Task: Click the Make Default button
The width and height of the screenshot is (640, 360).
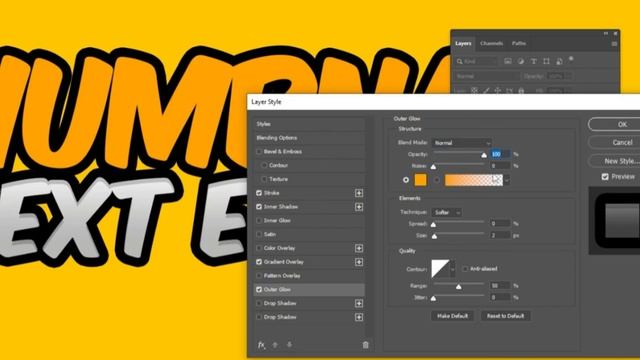Action: [452, 316]
